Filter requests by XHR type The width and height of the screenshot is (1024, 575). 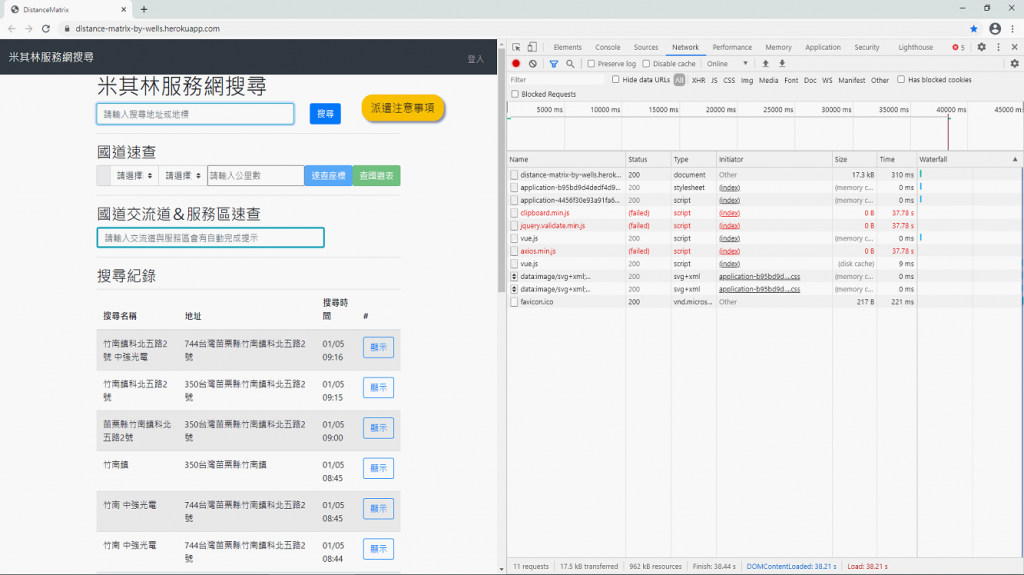(698, 80)
